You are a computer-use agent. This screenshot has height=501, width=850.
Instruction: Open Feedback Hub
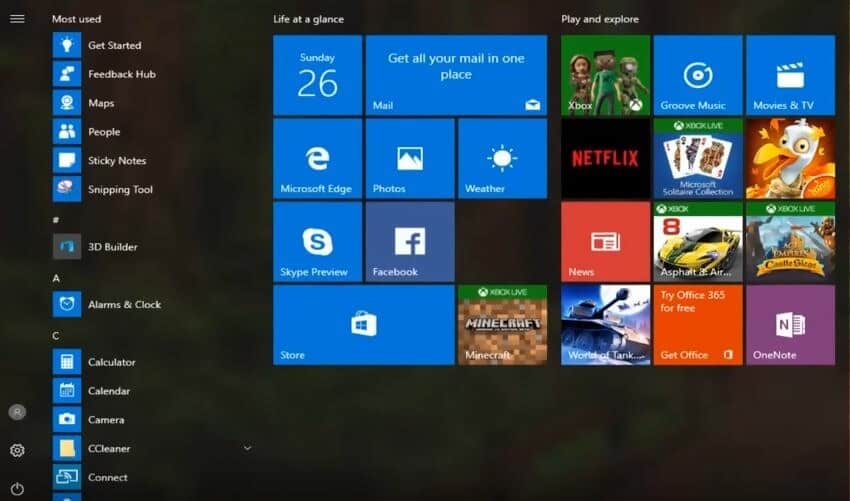(x=154, y=74)
